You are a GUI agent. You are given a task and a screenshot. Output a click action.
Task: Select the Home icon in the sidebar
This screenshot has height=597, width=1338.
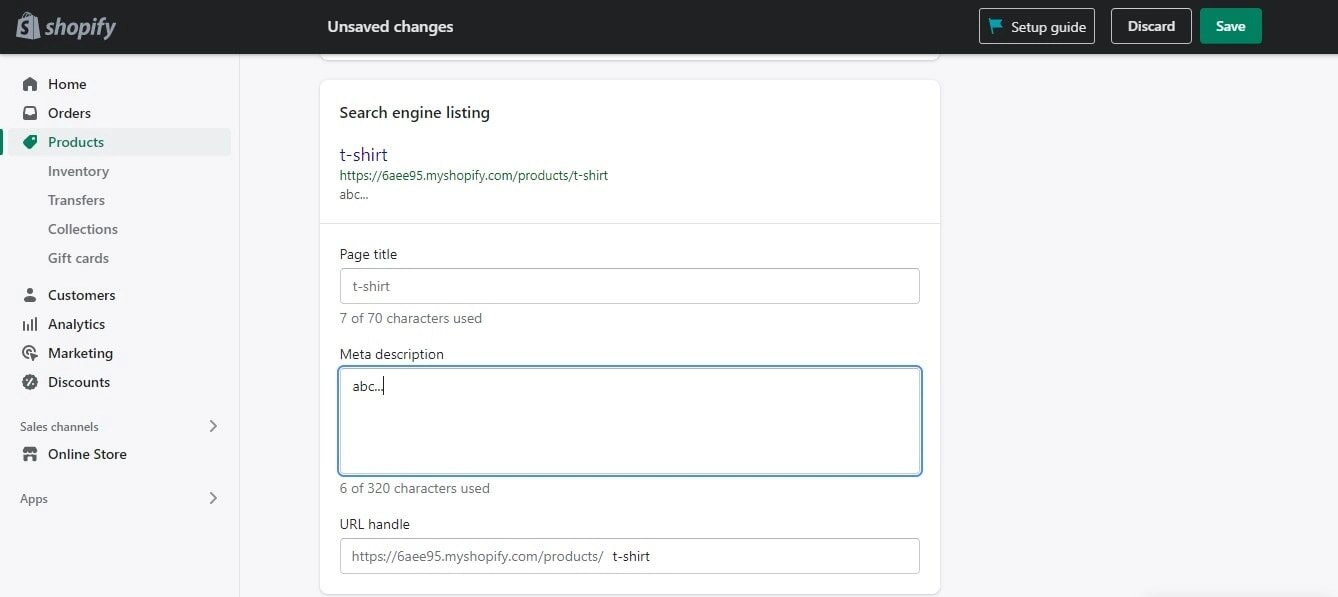[31, 84]
